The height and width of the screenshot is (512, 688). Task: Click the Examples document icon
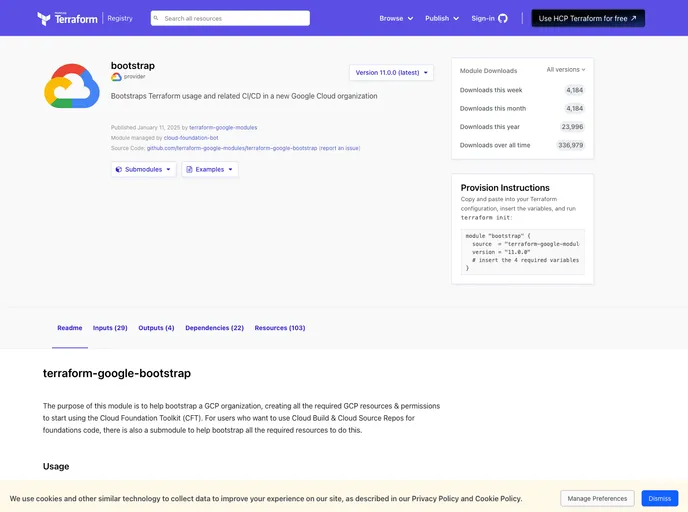[189, 169]
